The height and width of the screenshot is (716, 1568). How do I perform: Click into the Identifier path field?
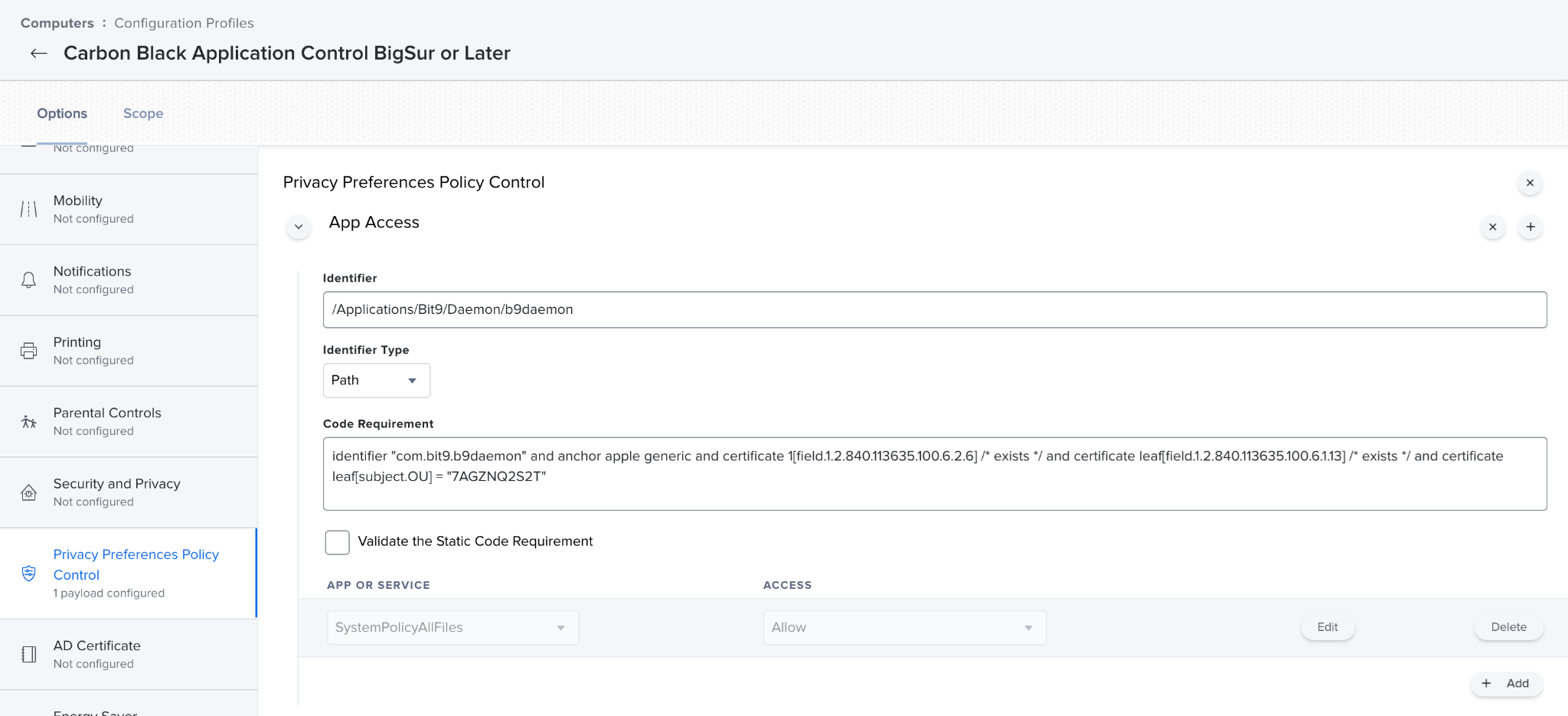click(x=935, y=309)
